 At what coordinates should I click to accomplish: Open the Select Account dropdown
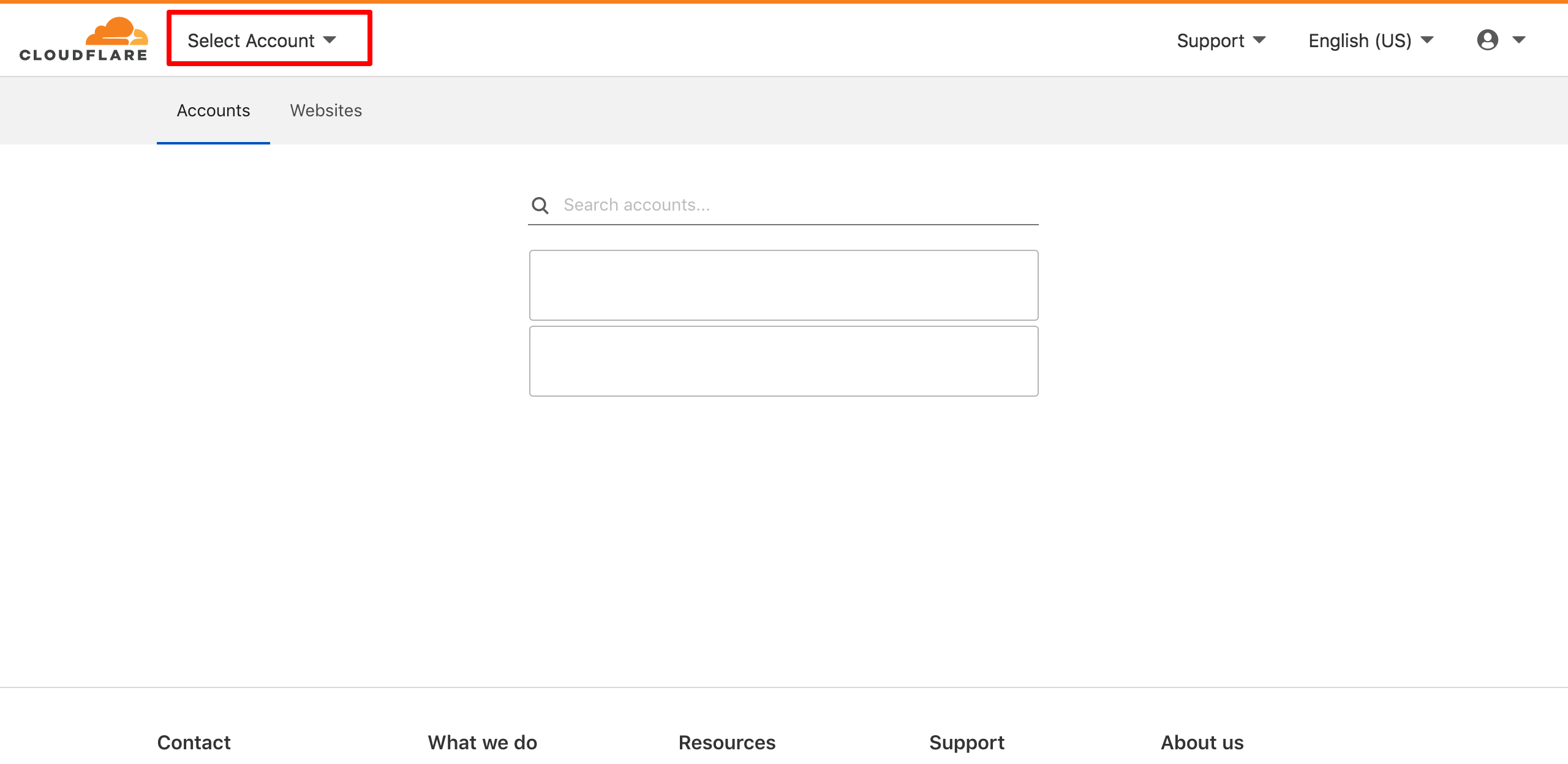261,40
